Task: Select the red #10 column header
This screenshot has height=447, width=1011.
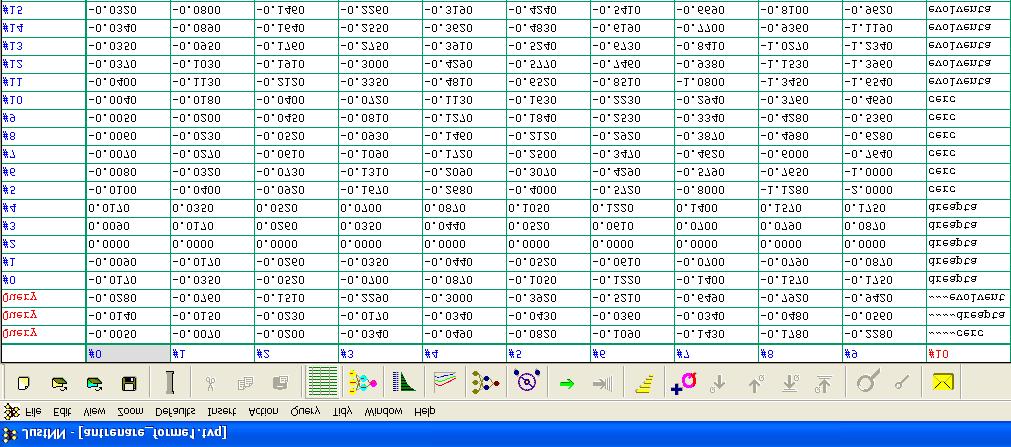Action: tap(968, 353)
